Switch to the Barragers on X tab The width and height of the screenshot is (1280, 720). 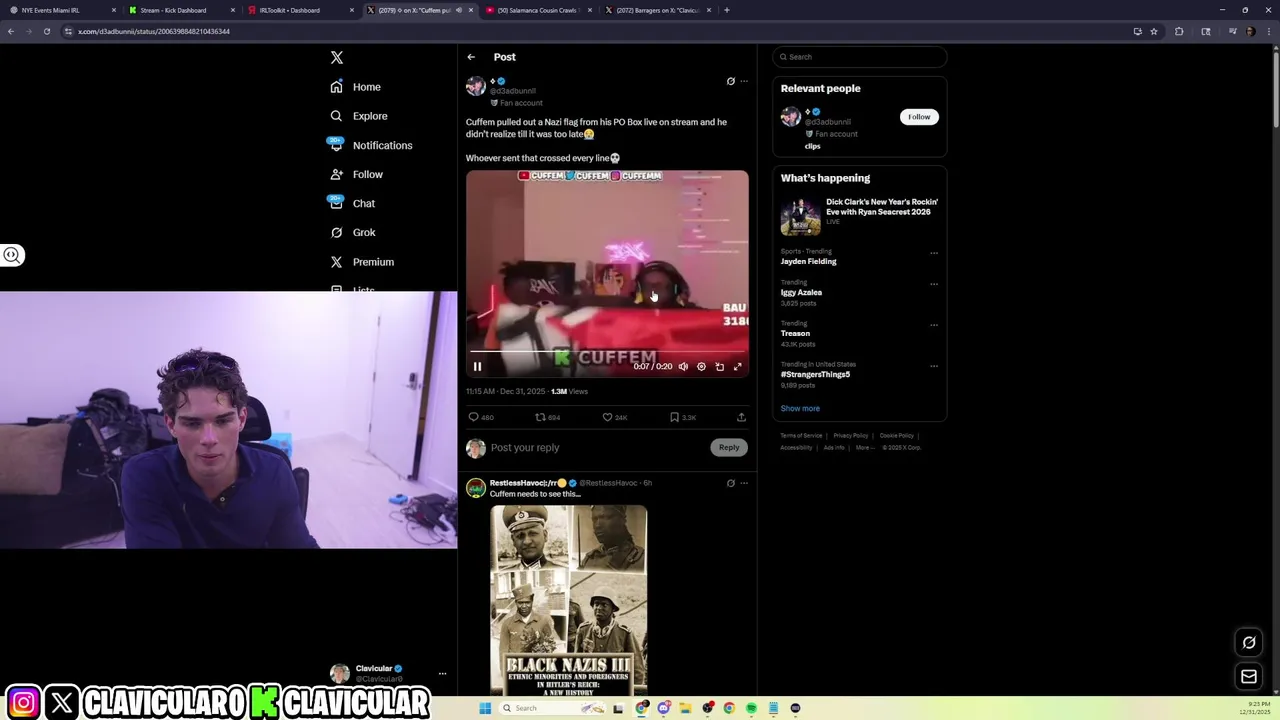point(656,10)
